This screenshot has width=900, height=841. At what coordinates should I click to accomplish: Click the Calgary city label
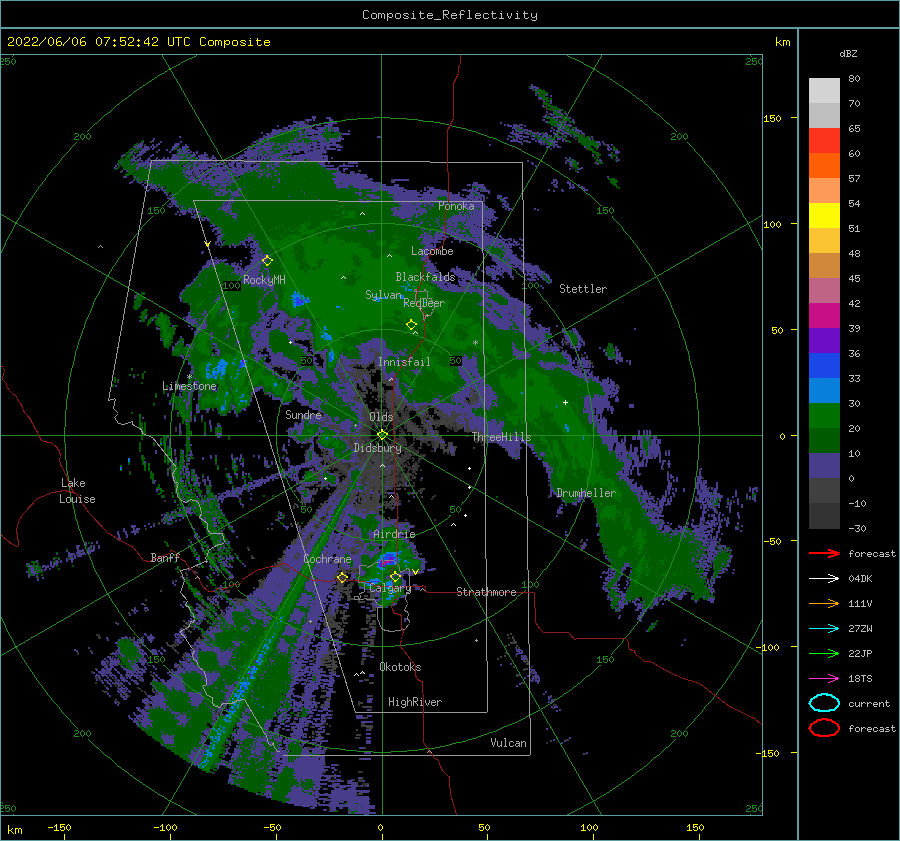point(390,588)
